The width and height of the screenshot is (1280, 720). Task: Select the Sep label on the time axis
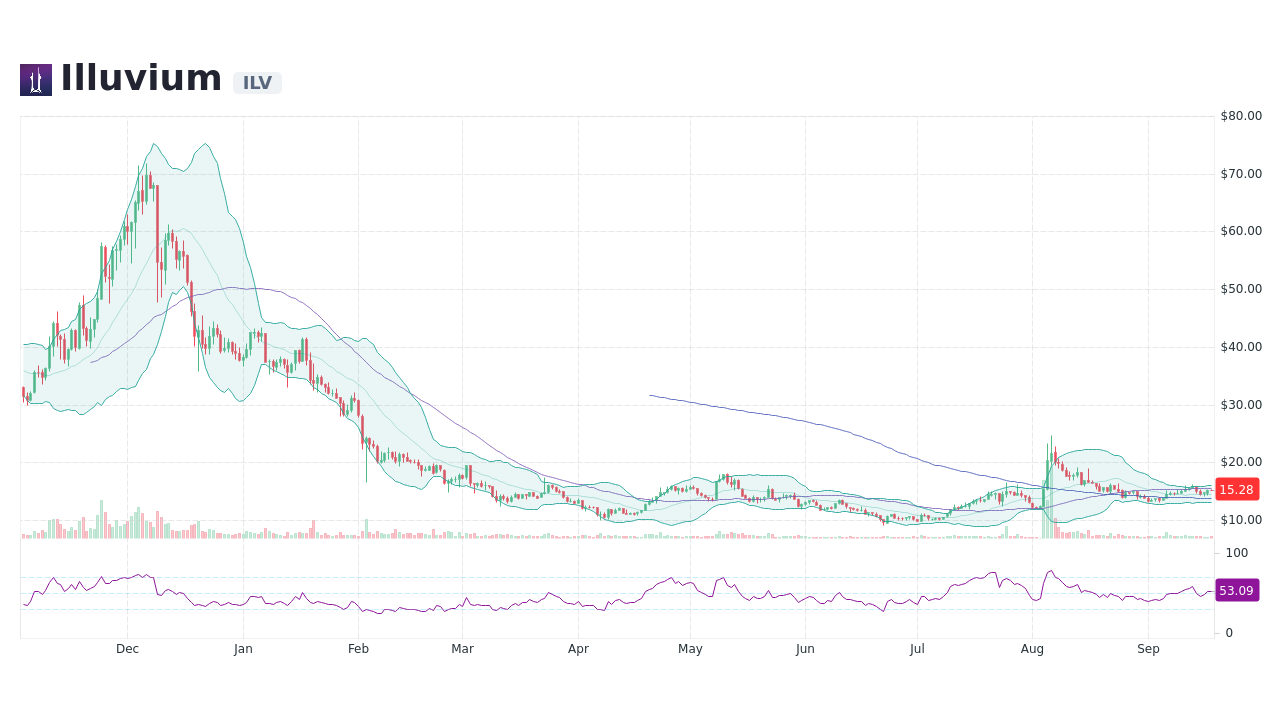tap(1148, 648)
